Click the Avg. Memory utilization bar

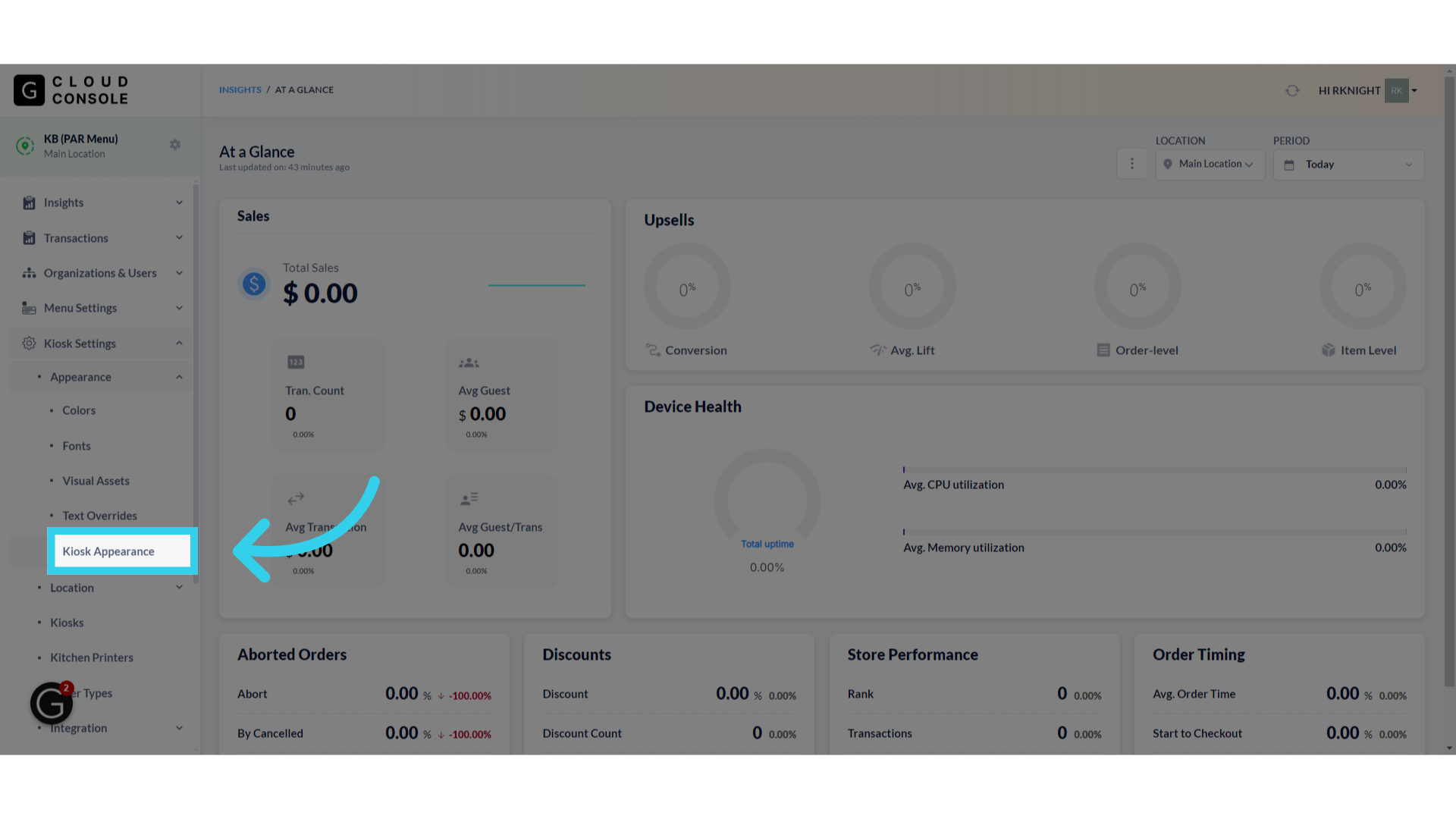1154,532
